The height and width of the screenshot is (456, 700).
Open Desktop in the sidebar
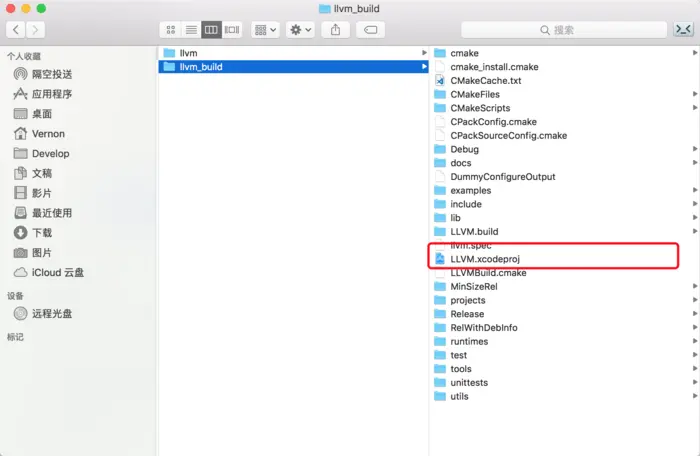[33, 114]
